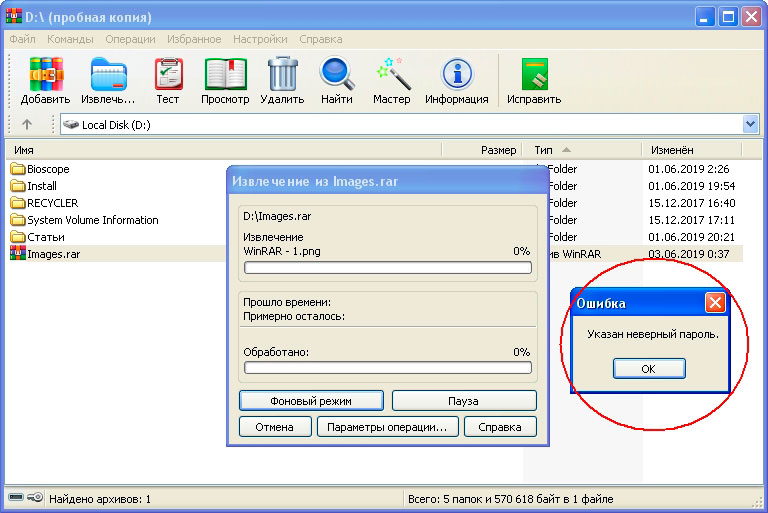Click the date 15.12.2017 16:40
768x513 pixels.
(x=692, y=203)
